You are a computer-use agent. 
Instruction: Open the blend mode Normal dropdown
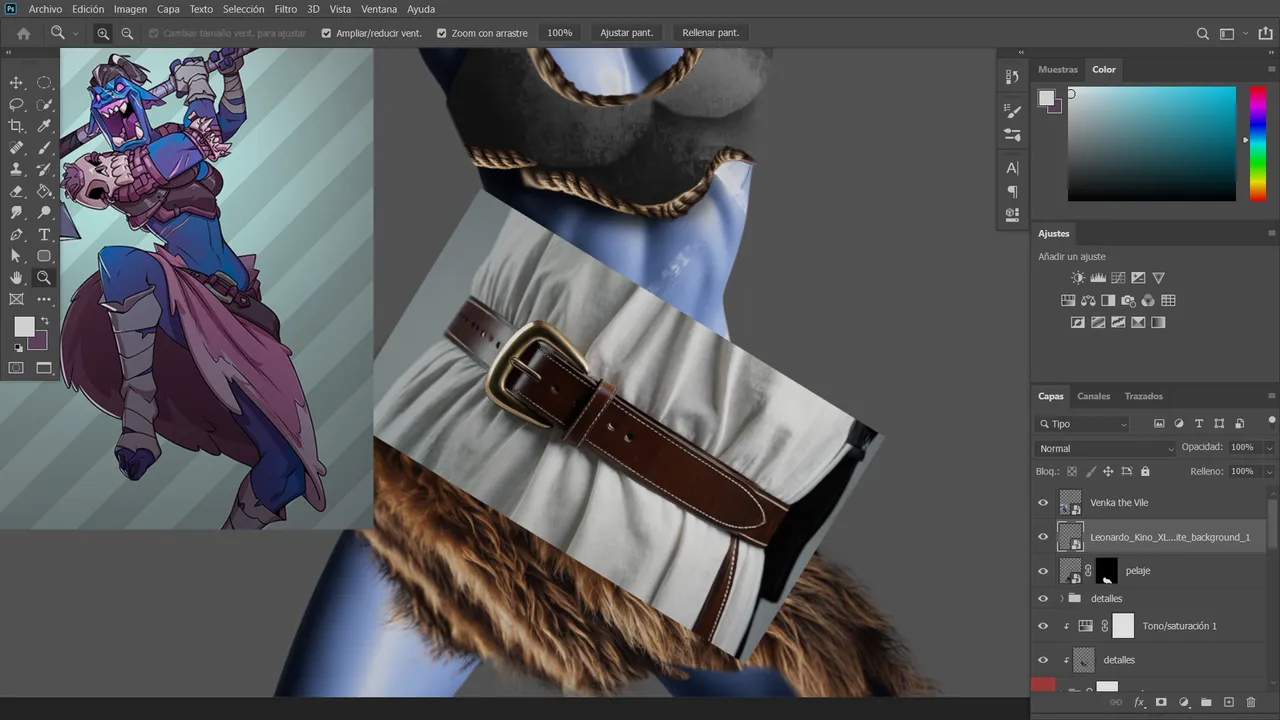(x=1105, y=448)
